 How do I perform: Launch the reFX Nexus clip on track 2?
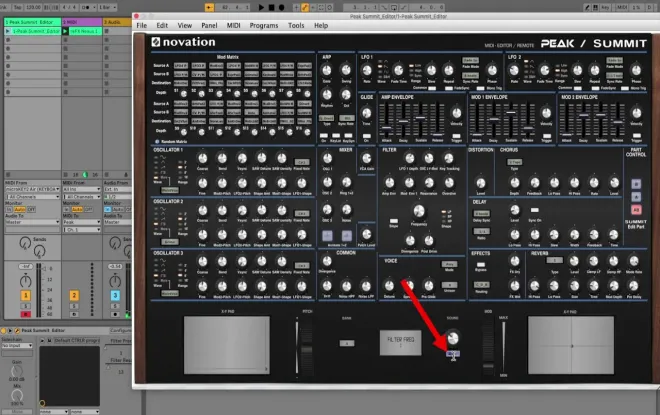(x=65, y=31)
